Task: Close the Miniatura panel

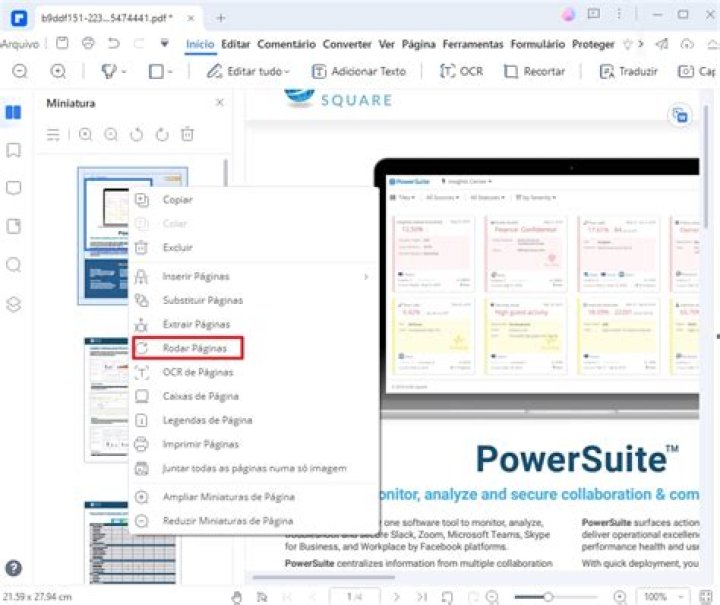Action: (219, 102)
